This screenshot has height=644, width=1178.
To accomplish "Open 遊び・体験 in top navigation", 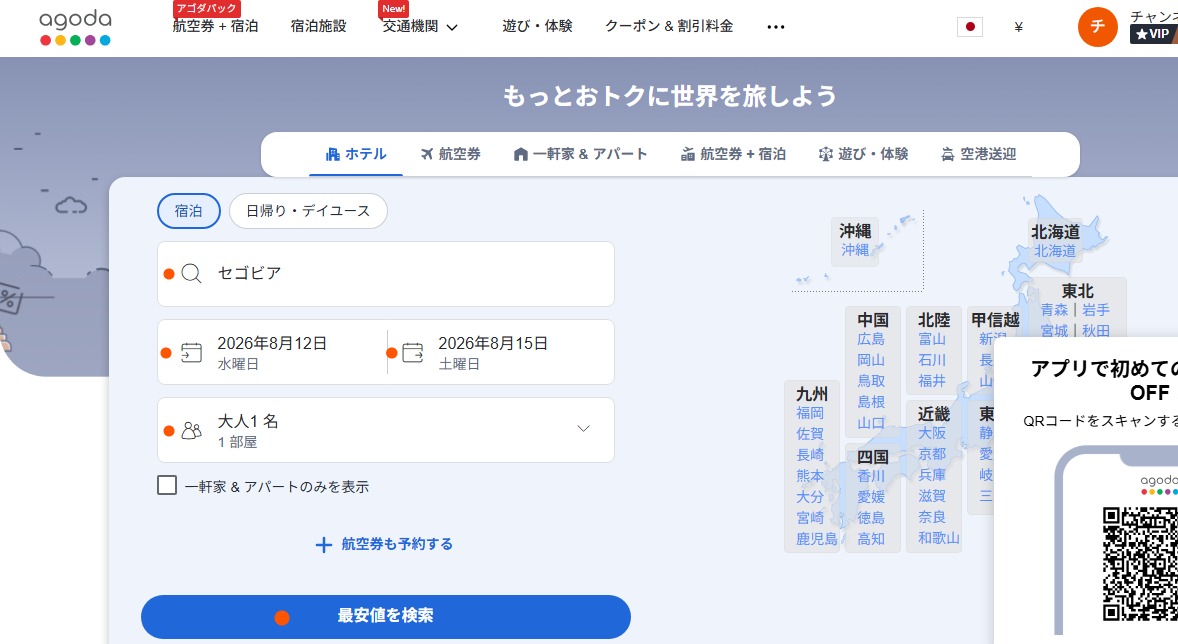I will coord(537,26).
